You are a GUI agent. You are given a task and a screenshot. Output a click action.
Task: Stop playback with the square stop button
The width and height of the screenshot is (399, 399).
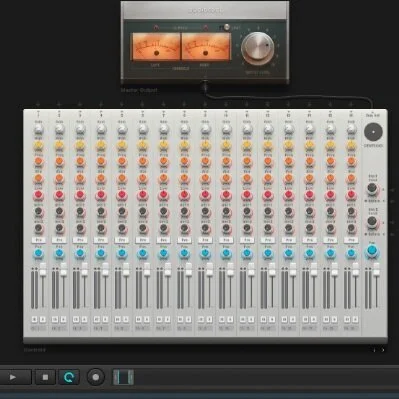point(45,377)
